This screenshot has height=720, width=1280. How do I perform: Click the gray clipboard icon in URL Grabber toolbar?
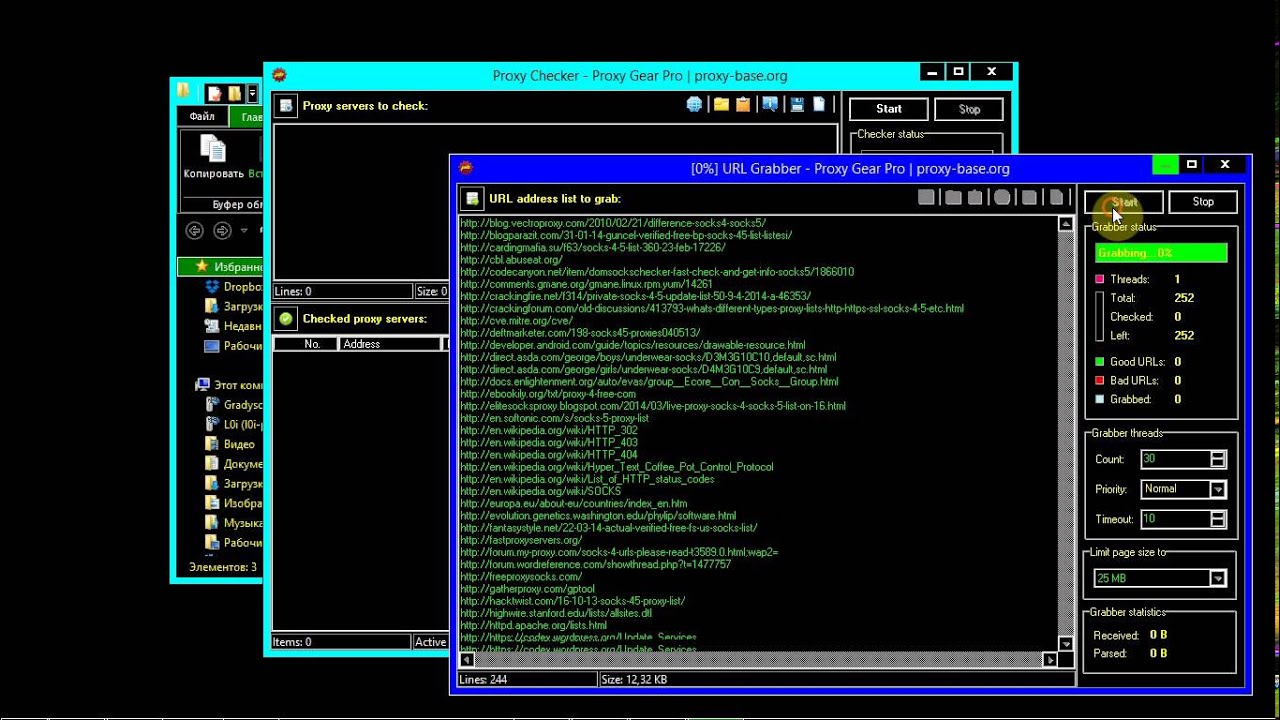(x=975, y=198)
